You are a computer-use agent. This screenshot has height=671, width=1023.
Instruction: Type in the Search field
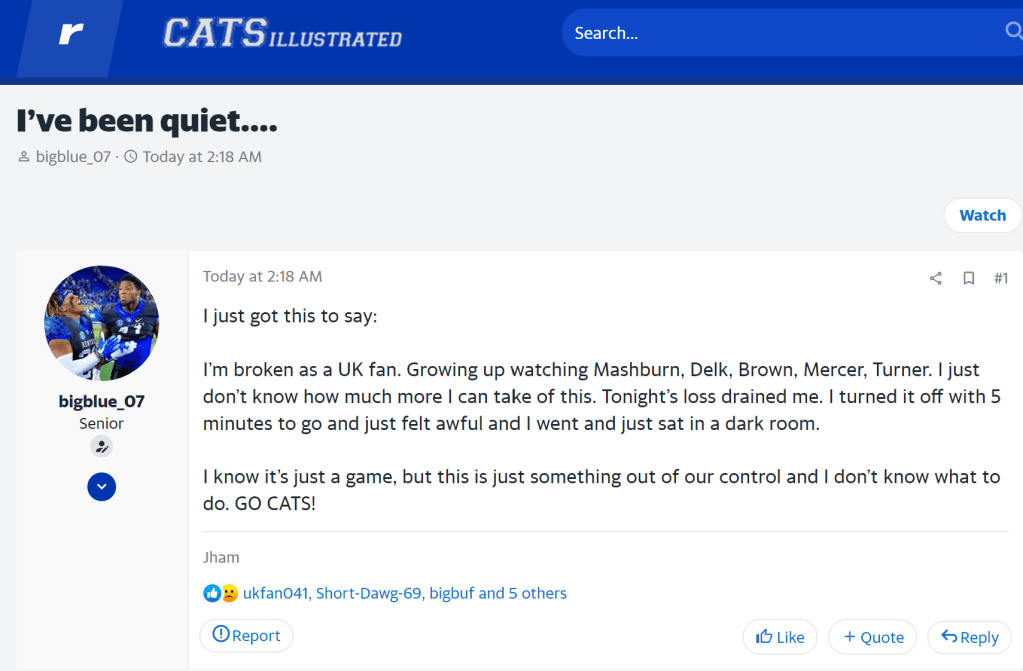(780, 33)
